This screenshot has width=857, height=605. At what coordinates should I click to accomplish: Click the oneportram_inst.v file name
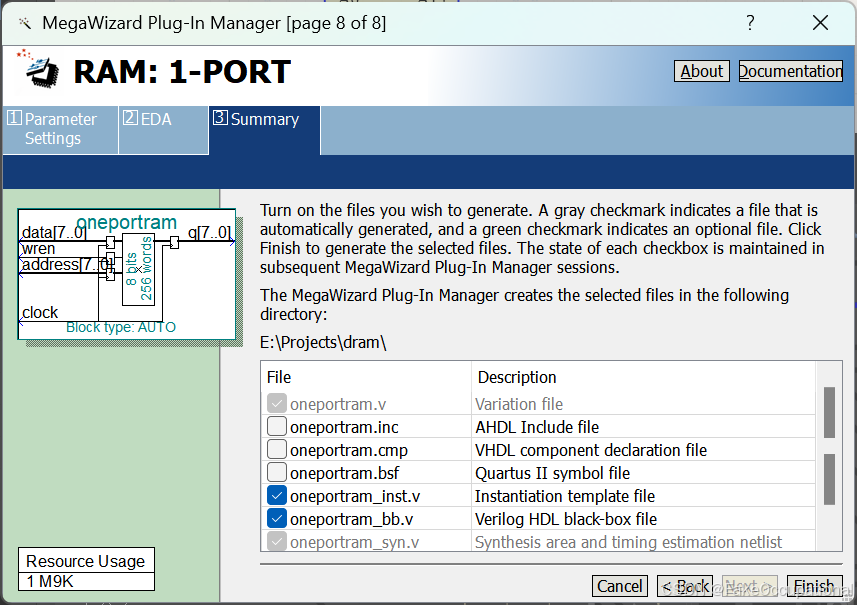pos(355,496)
